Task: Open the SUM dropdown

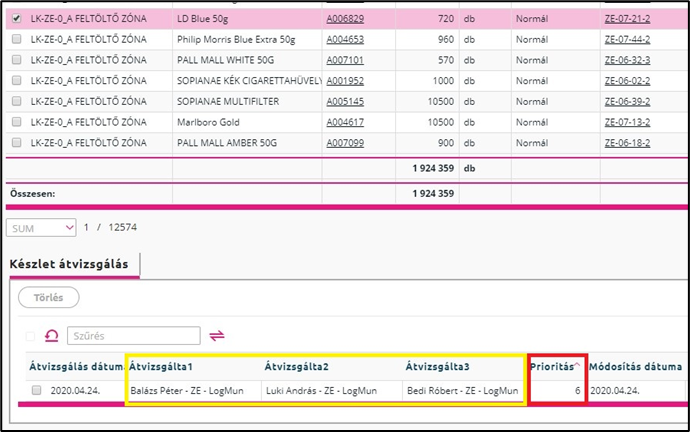Action: click(x=41, y=228)
